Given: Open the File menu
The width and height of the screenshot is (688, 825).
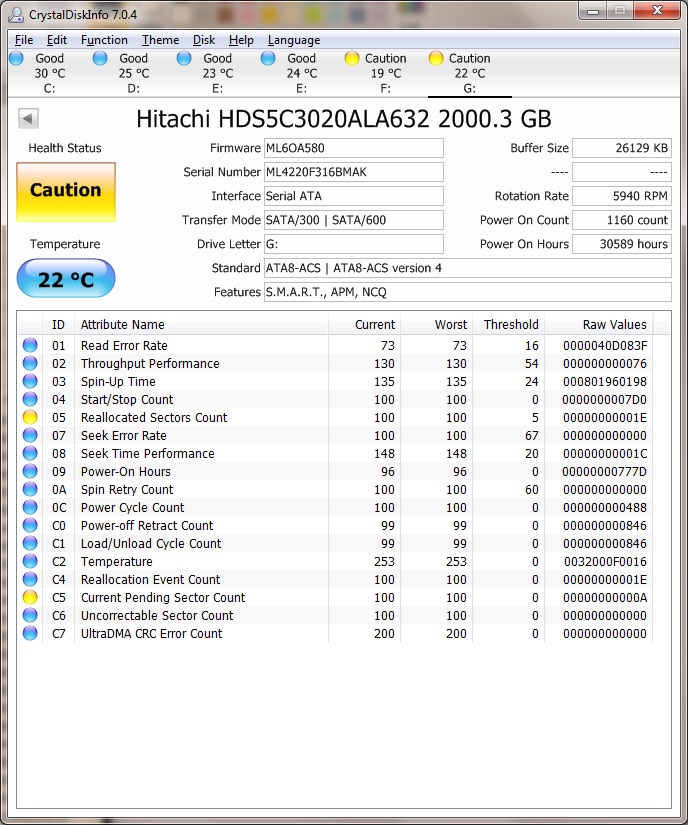Looking at the screenshot, I should click(x=24, y=40).
